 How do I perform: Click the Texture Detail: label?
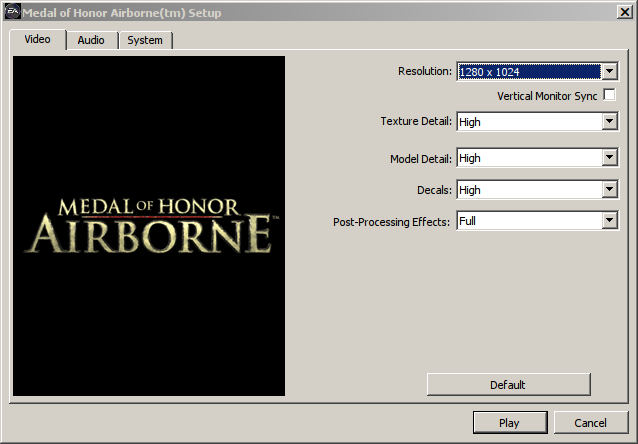coord(416,121)
